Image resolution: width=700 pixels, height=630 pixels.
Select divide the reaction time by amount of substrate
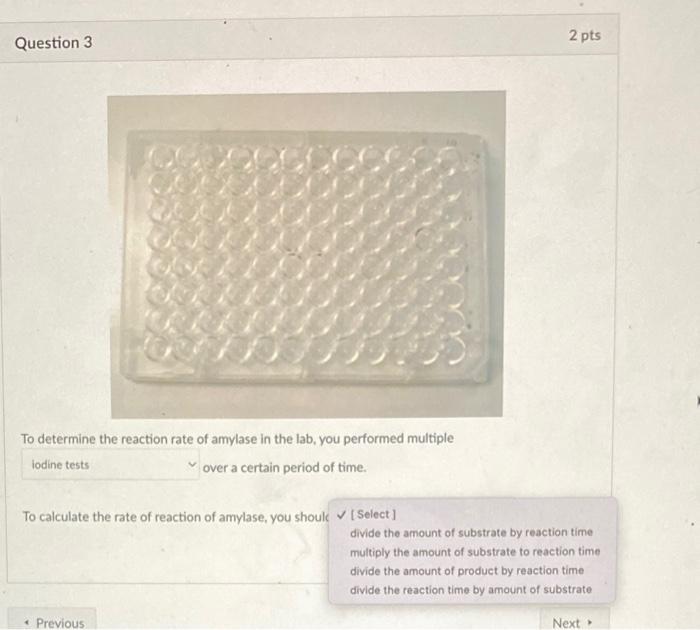coord(471,590)
